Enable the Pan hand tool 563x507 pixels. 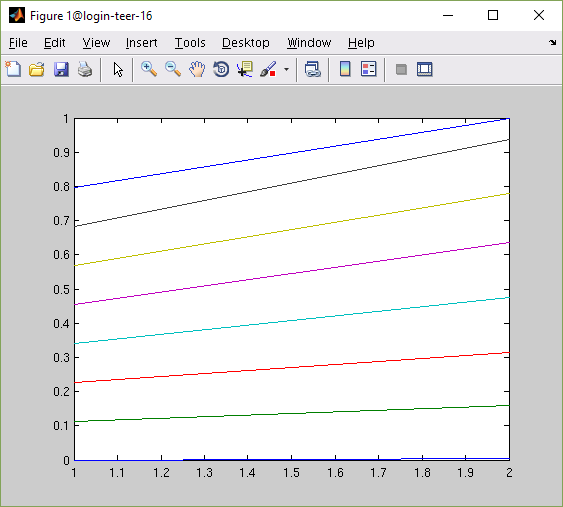pyautogui.click(x=197, y=69)
